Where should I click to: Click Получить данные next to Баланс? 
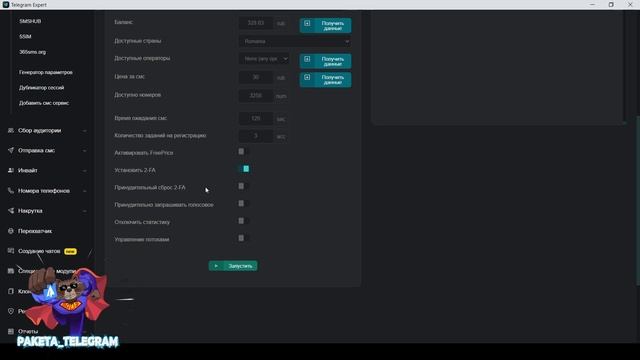pos(325,25)
